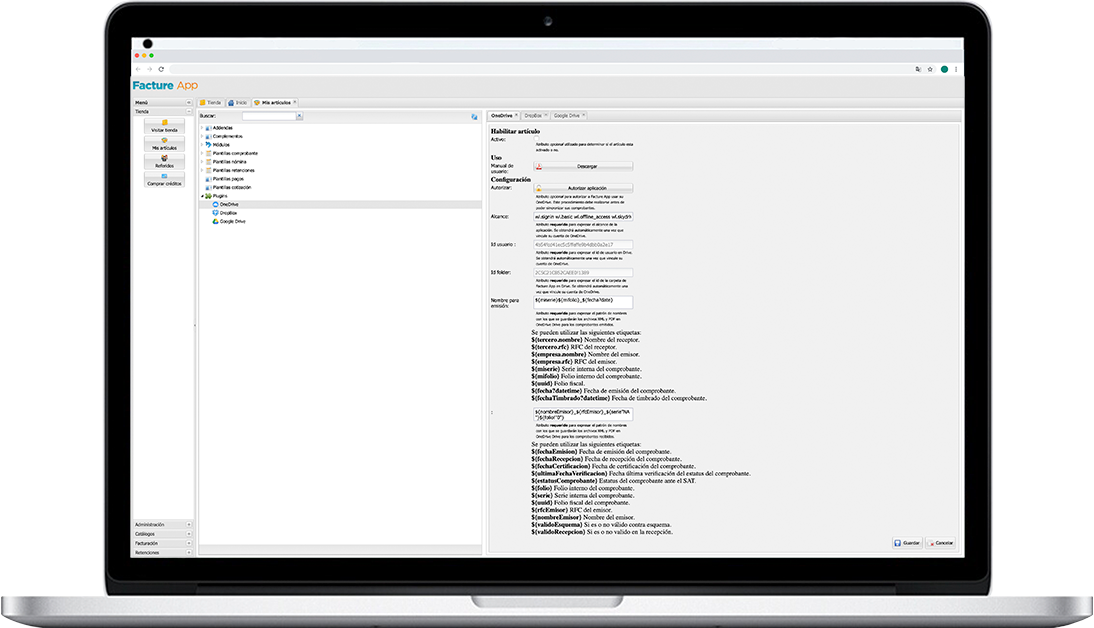Collapse the Plugins tree node
Viewport: 1094px width, 628px height.
[x=202, y=196]
